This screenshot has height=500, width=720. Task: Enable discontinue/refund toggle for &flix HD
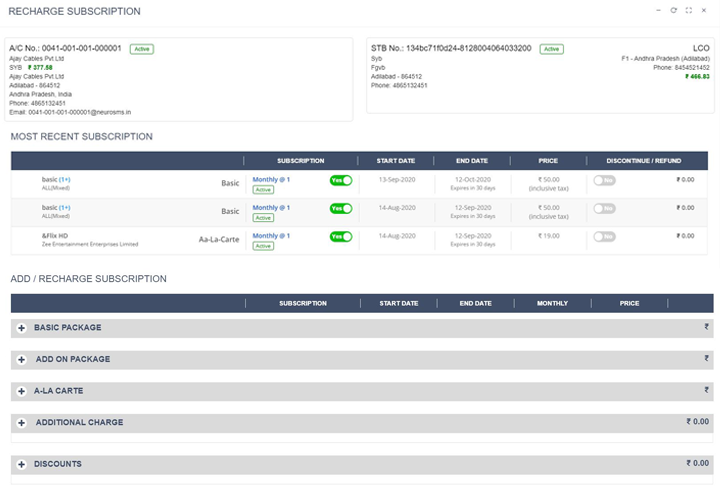coord(604,237)
